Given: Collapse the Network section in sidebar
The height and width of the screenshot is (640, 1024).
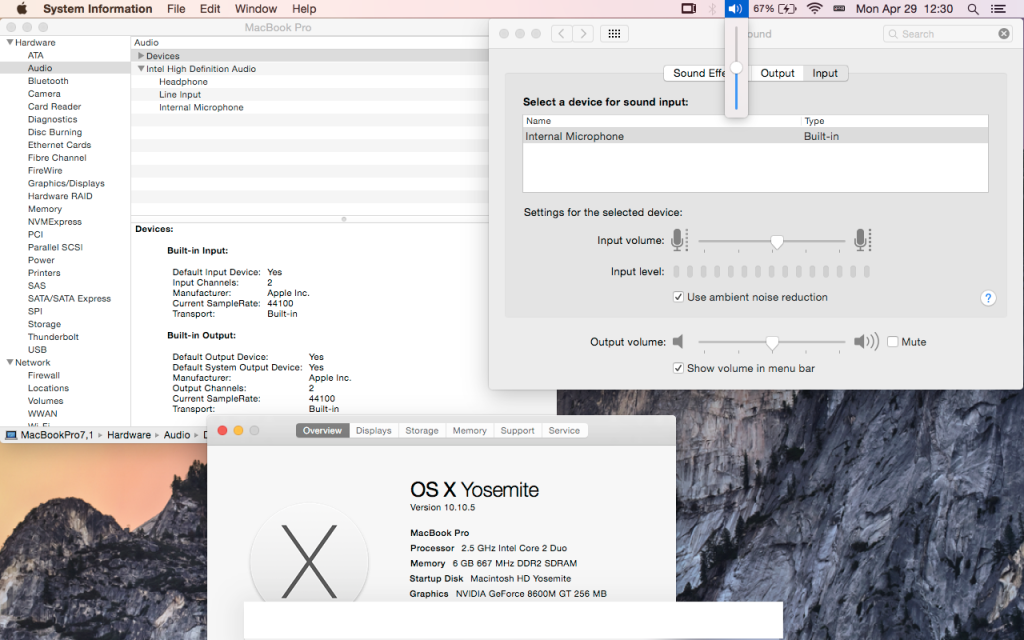Looking at the screenshot, I should [x=10, y=362].
